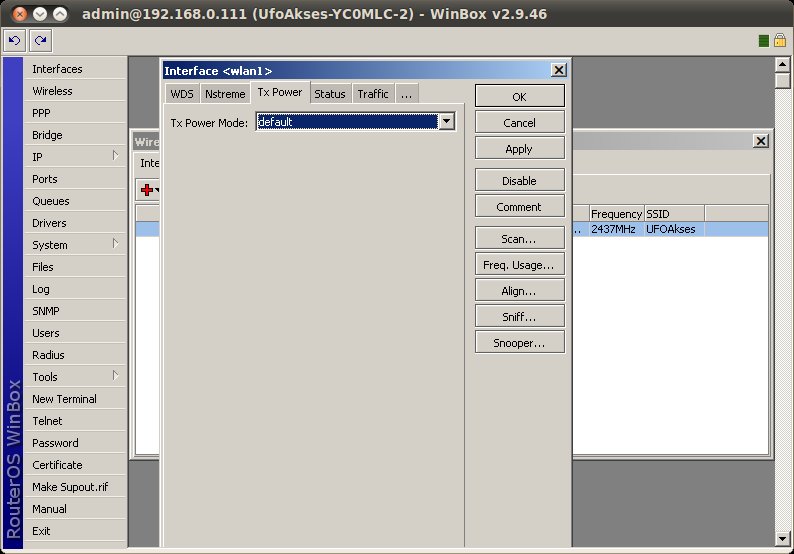Viewport: 794px width, 554px height.
Task: Minimize the WinBox window from title bar
Action: pos(39,14)
